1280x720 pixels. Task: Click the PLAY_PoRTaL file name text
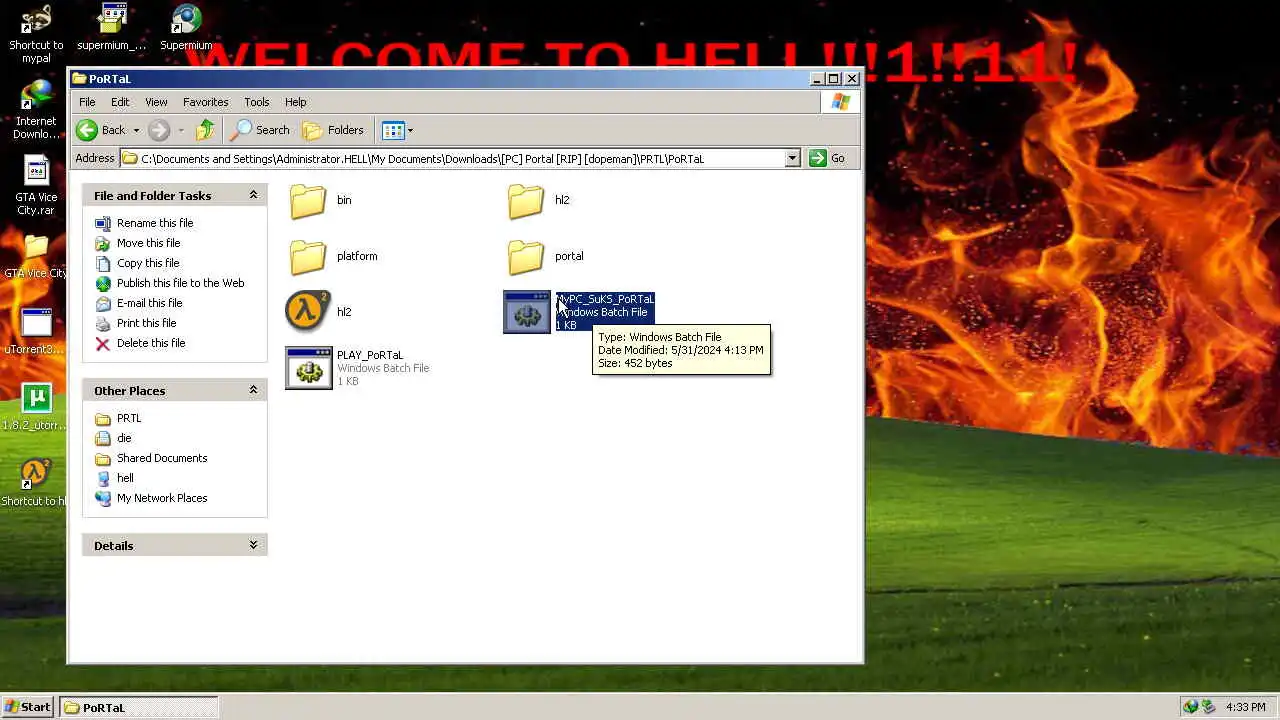click(370, 355)
